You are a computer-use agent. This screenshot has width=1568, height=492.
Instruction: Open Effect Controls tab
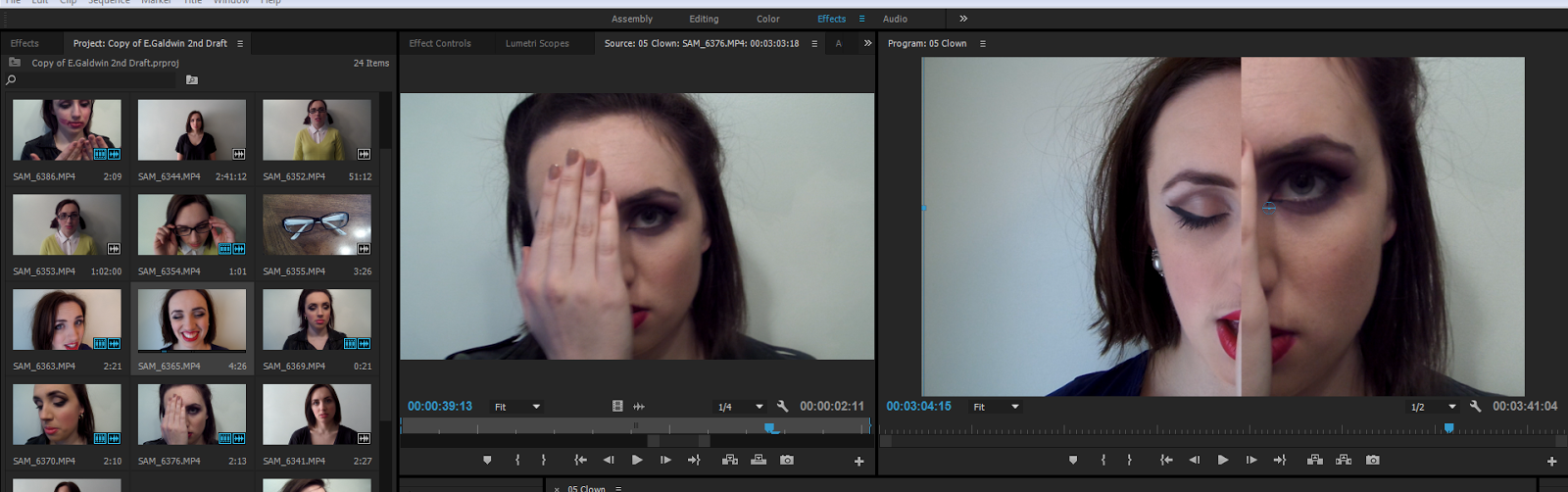click(440, 43)
